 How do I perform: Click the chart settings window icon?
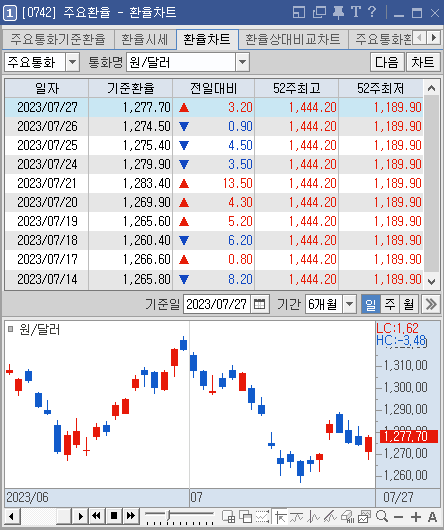(x=364, y=516)
